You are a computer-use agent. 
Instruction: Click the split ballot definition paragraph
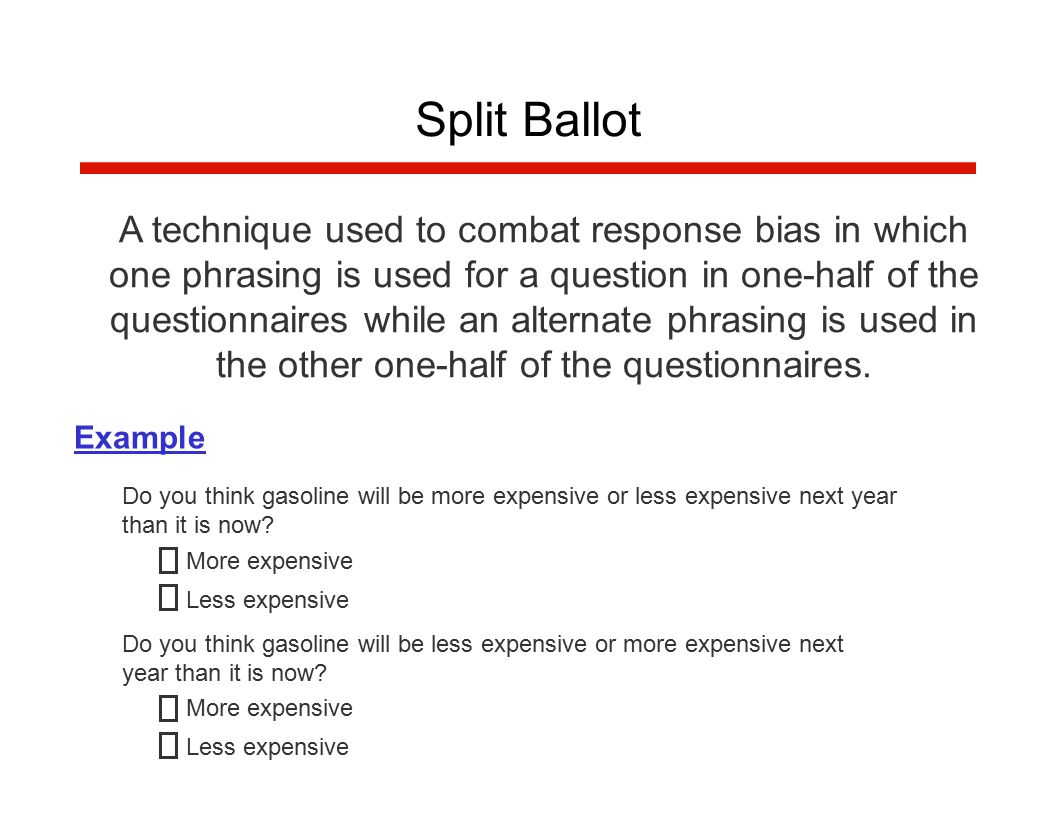543,298
